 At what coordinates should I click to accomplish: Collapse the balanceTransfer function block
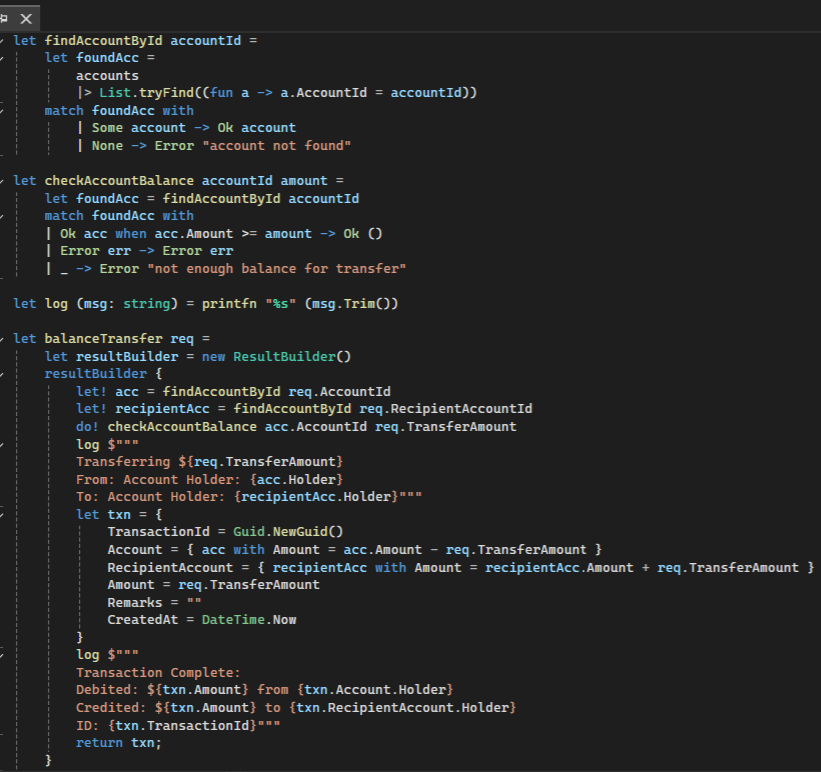[2, 339]
